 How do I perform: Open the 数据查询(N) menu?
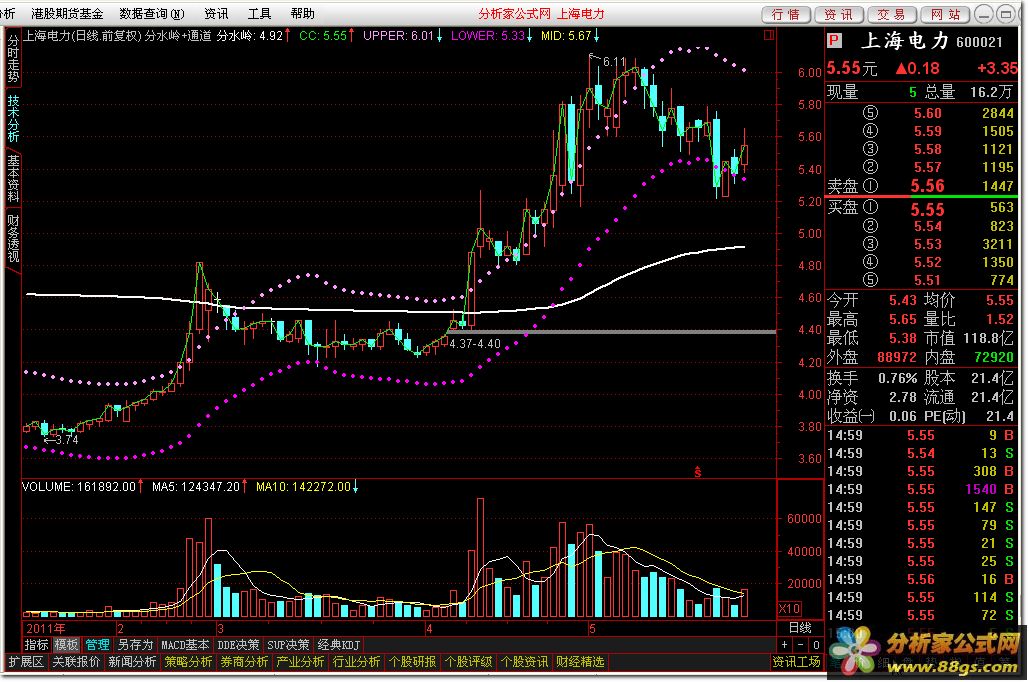coord(152,13)
